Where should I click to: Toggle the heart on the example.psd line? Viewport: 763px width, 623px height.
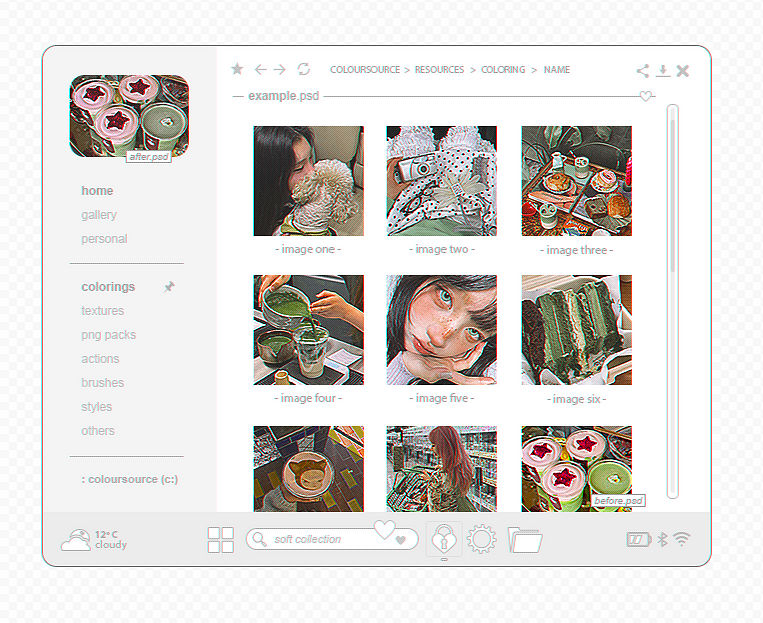click(x=646, y=96)
